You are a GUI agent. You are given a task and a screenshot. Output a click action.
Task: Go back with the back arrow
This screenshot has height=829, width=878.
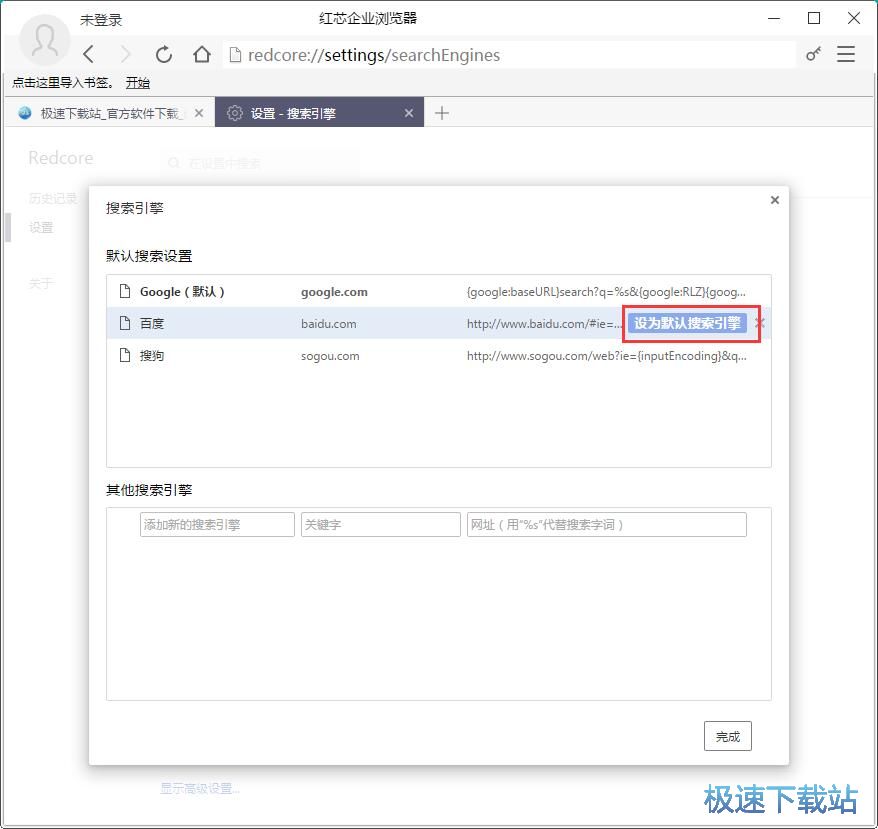[88, 54]
